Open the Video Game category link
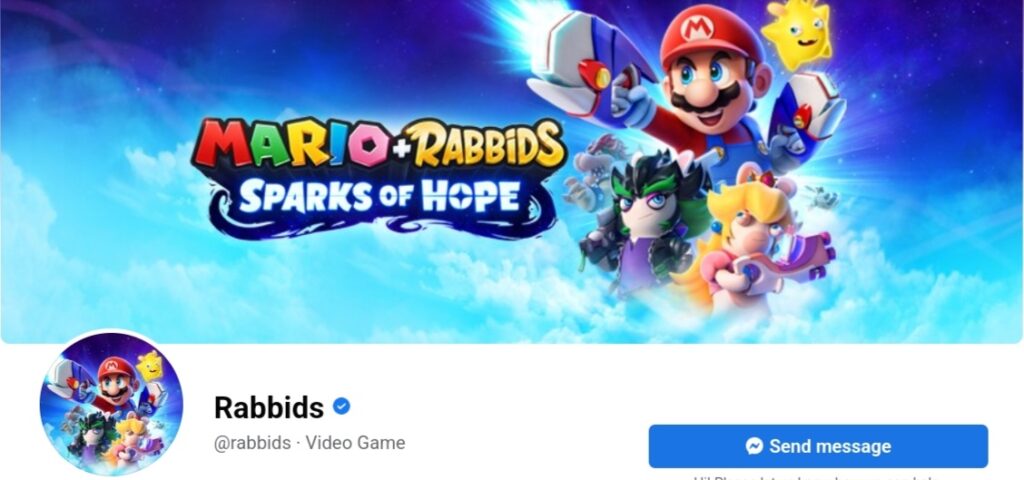 tap(355, 443)
